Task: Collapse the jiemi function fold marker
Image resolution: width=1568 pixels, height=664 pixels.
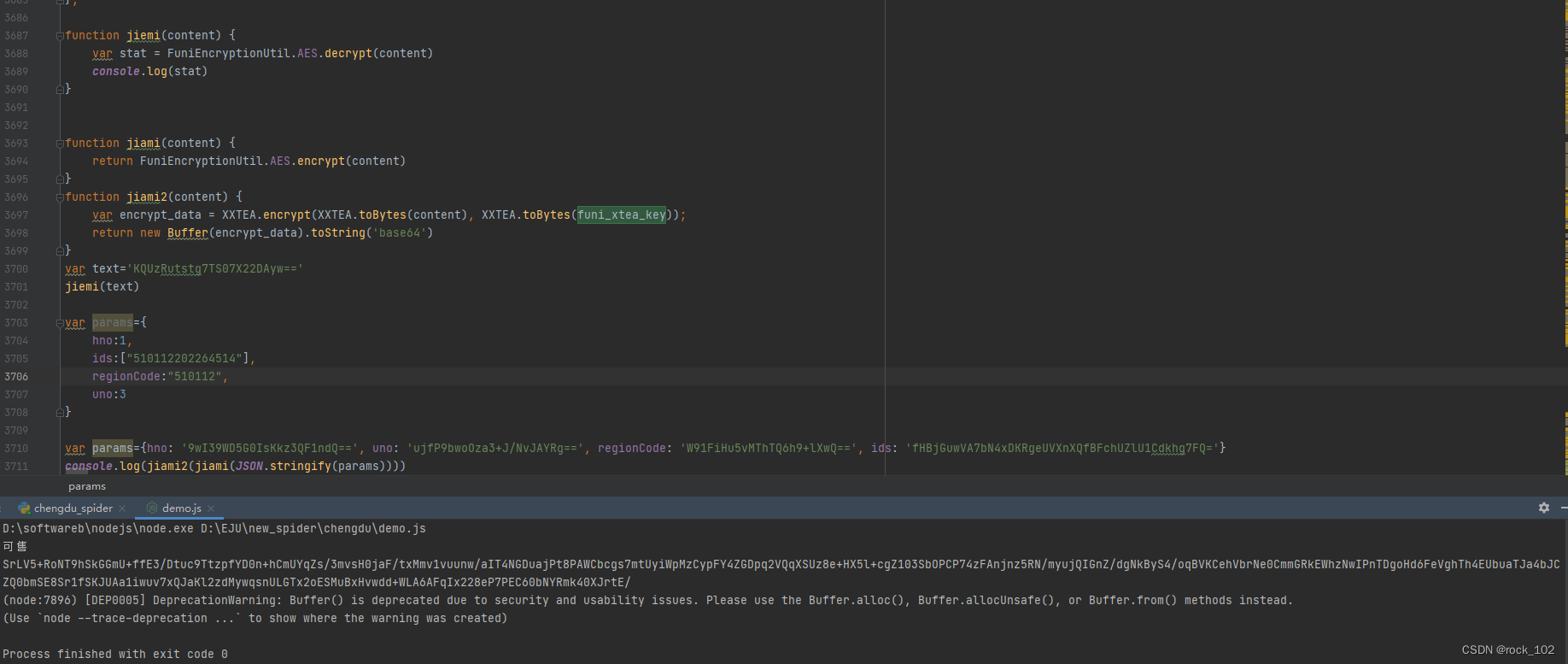Action: [x=60, y=36]
